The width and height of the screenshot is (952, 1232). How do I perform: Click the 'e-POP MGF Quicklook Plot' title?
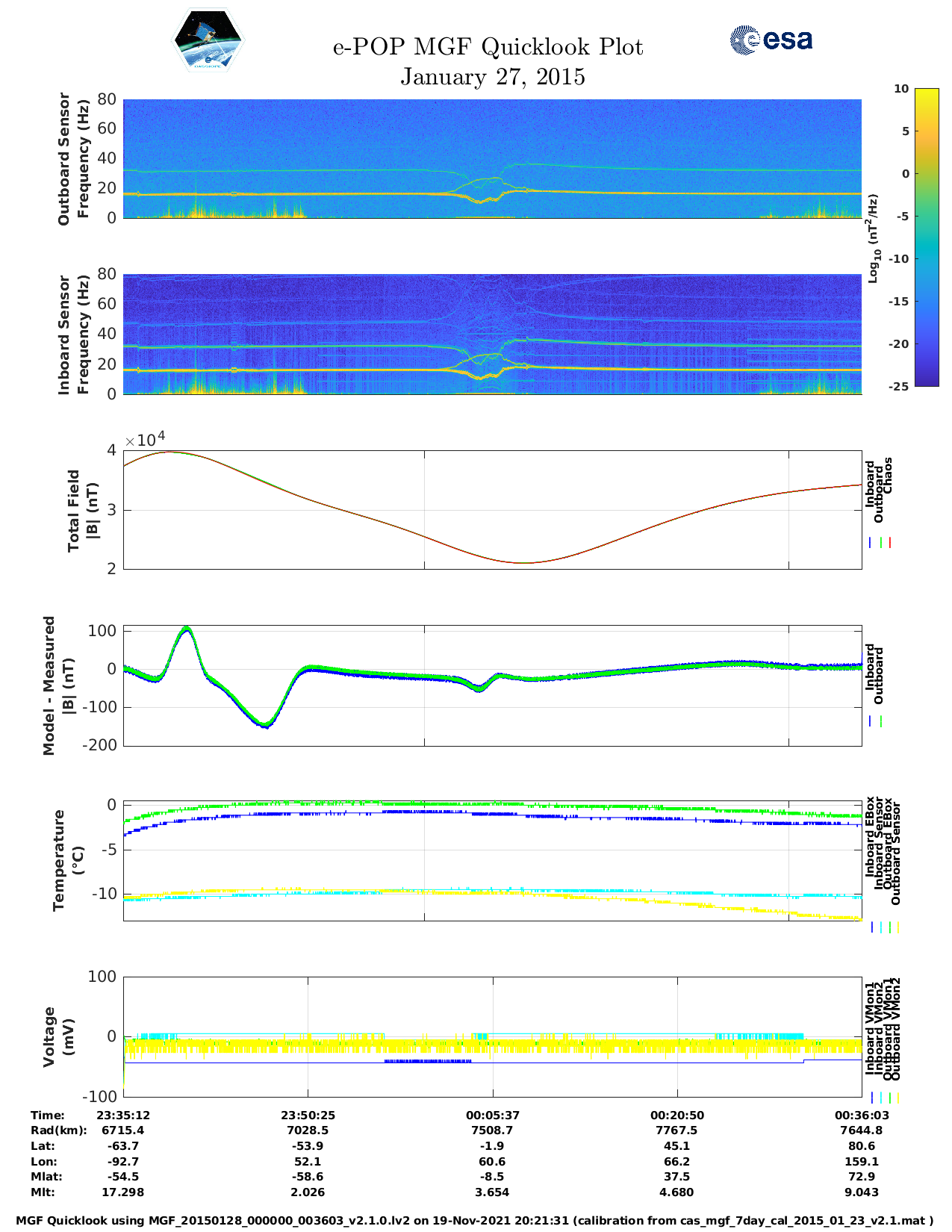click(x=488, y=47)
